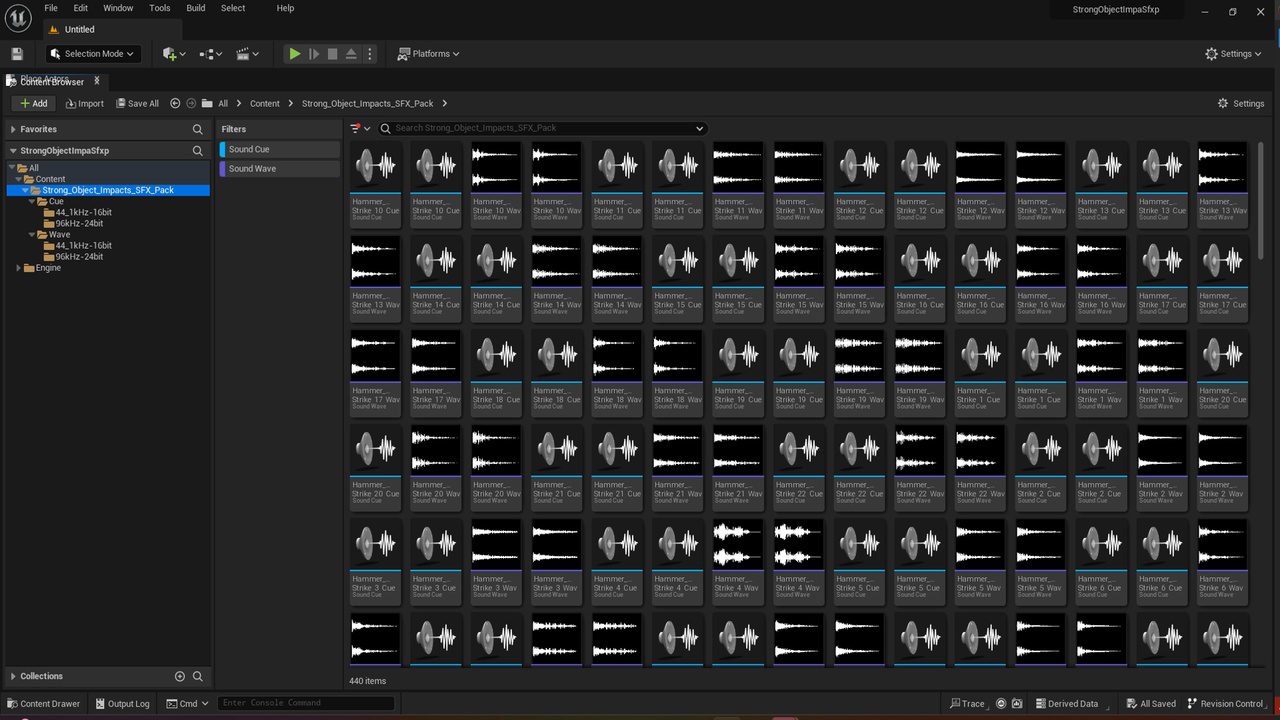1280x720 pixels.
Task: Add a new collection with plus icon
Action: click(180, 676)
